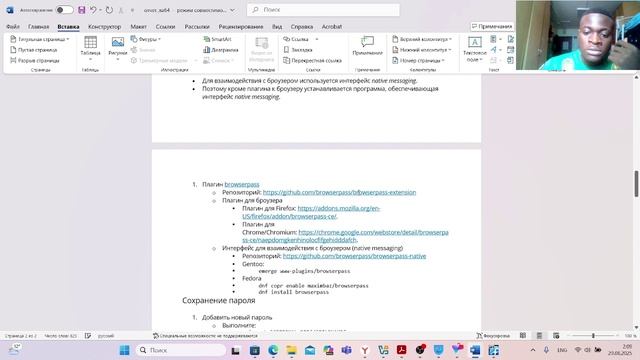This screenshot has height=360, width=640.
Task: Adjust the zoom slider handle
Action: (593, 336)
